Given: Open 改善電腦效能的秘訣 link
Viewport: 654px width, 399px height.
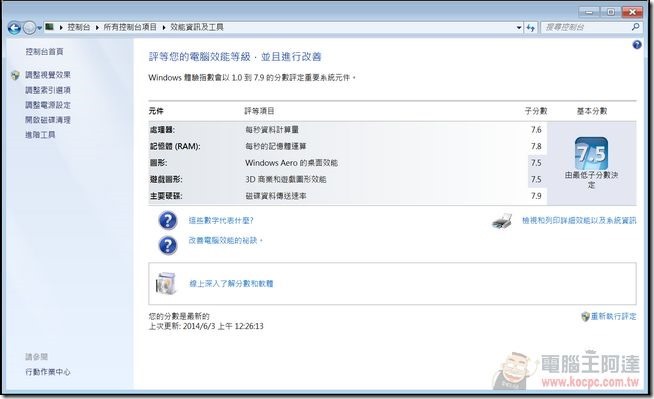Looking at the screenshot, I should pos(226,241).
